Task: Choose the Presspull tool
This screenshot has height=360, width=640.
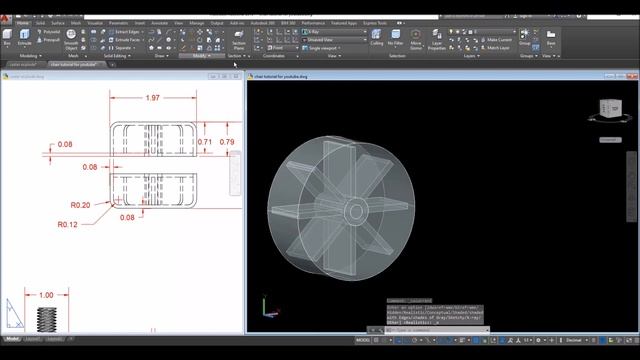Action: tap(49, 40)
